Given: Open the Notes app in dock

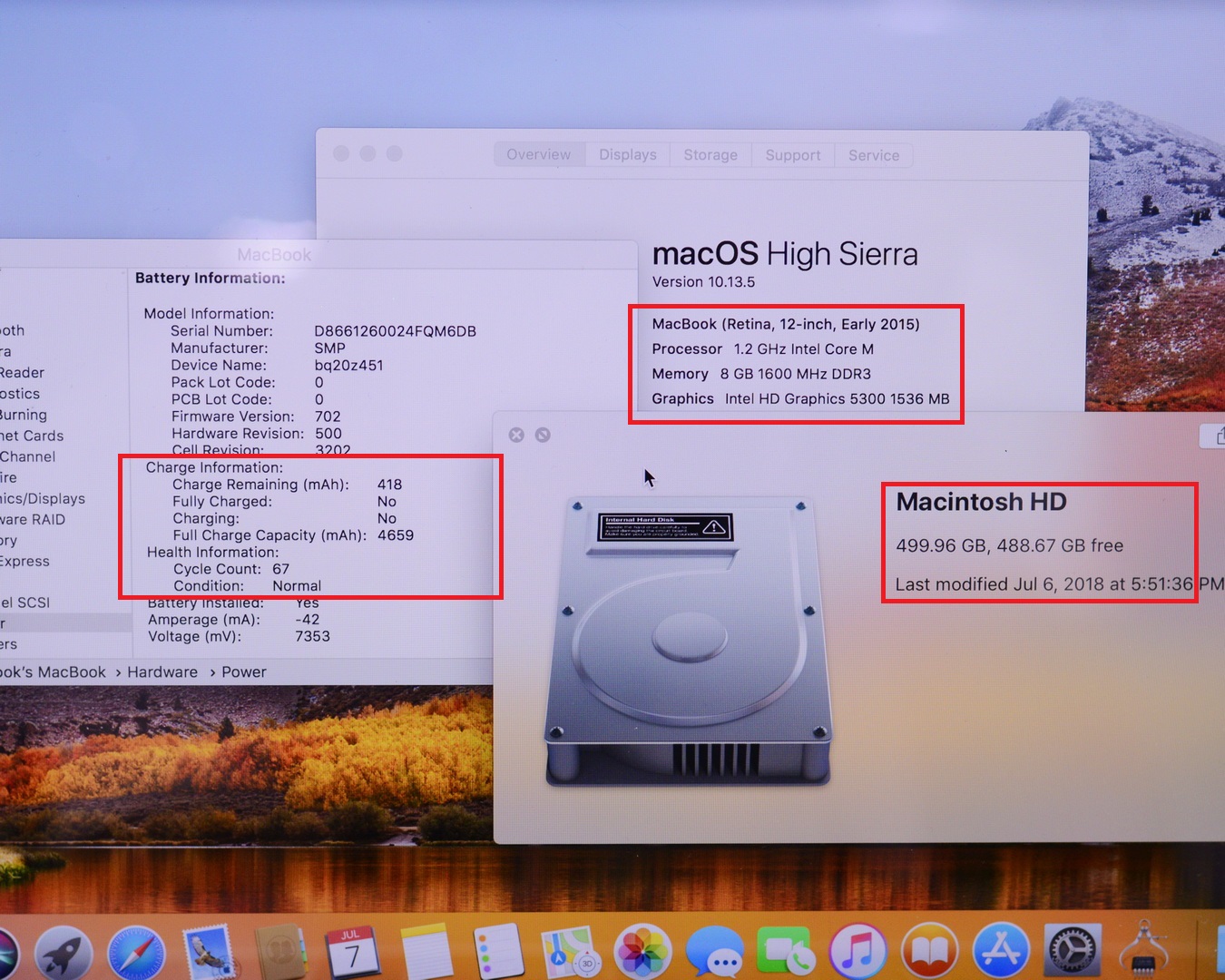Looking at the screenshot, I should tap(426, 953).
